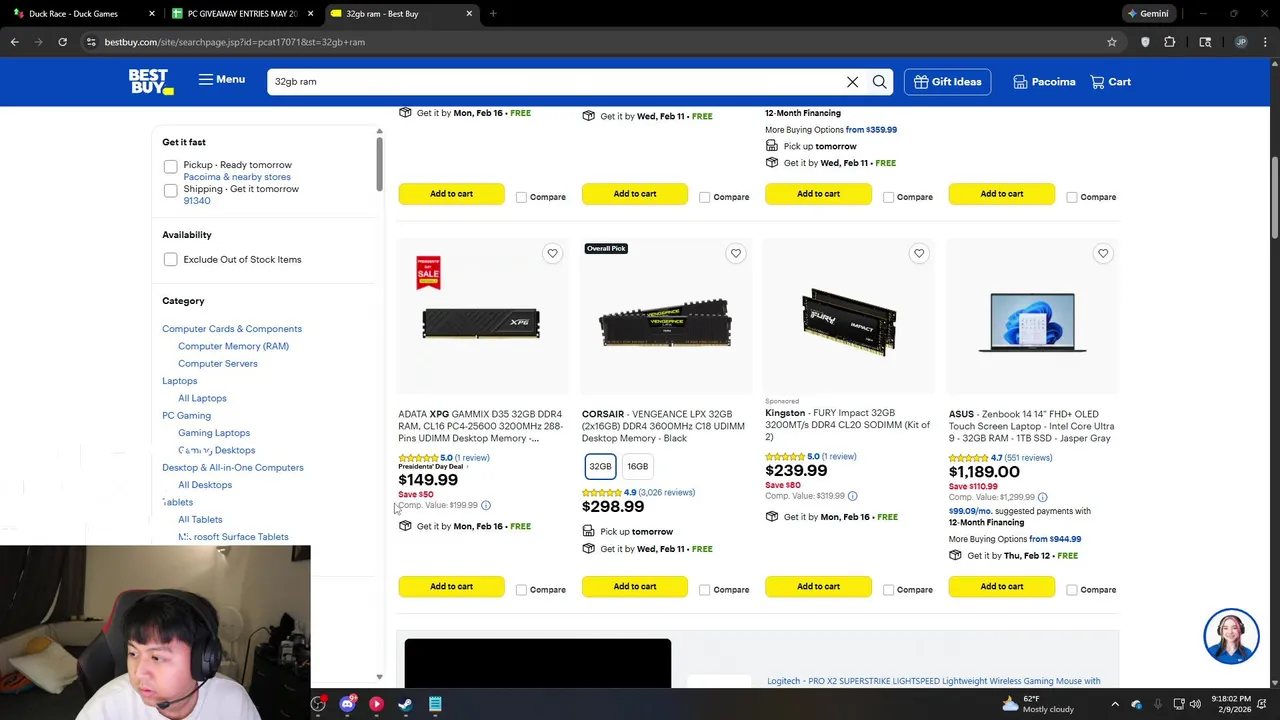Open Desktop & All-in-One Computers category
1280x720 pixels.
click(233, 468)
